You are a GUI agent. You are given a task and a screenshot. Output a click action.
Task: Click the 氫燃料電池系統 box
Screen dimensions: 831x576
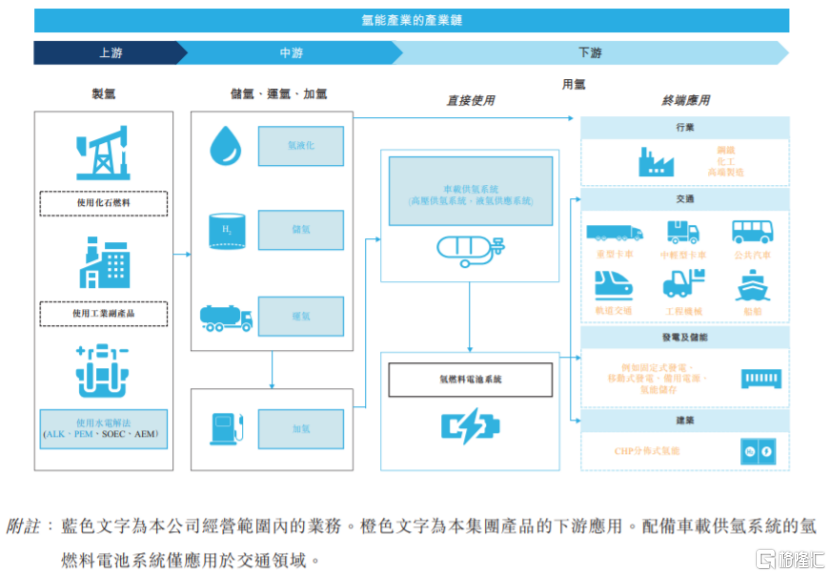(471, 379)
